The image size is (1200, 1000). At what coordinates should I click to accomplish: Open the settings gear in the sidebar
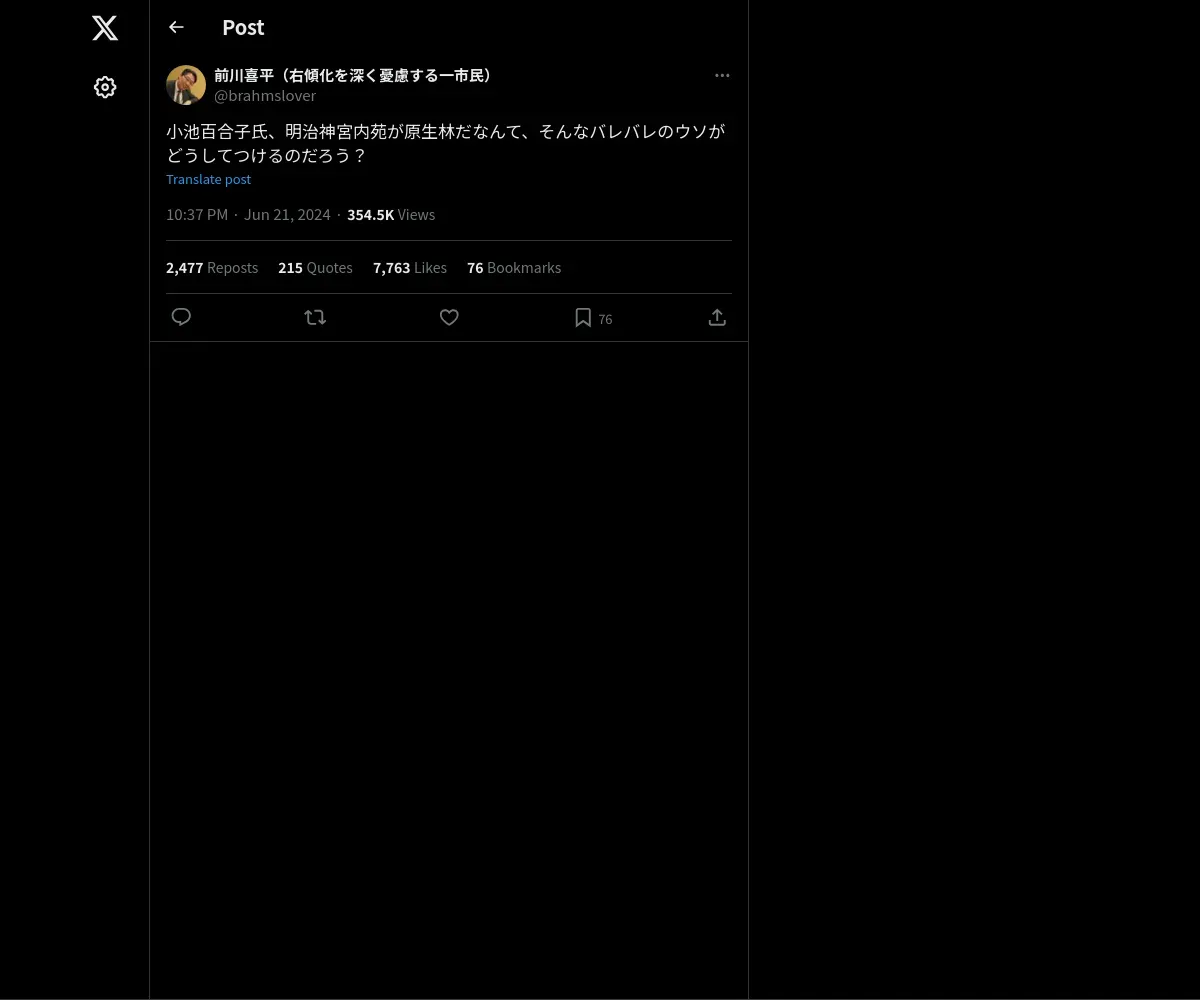105,87
